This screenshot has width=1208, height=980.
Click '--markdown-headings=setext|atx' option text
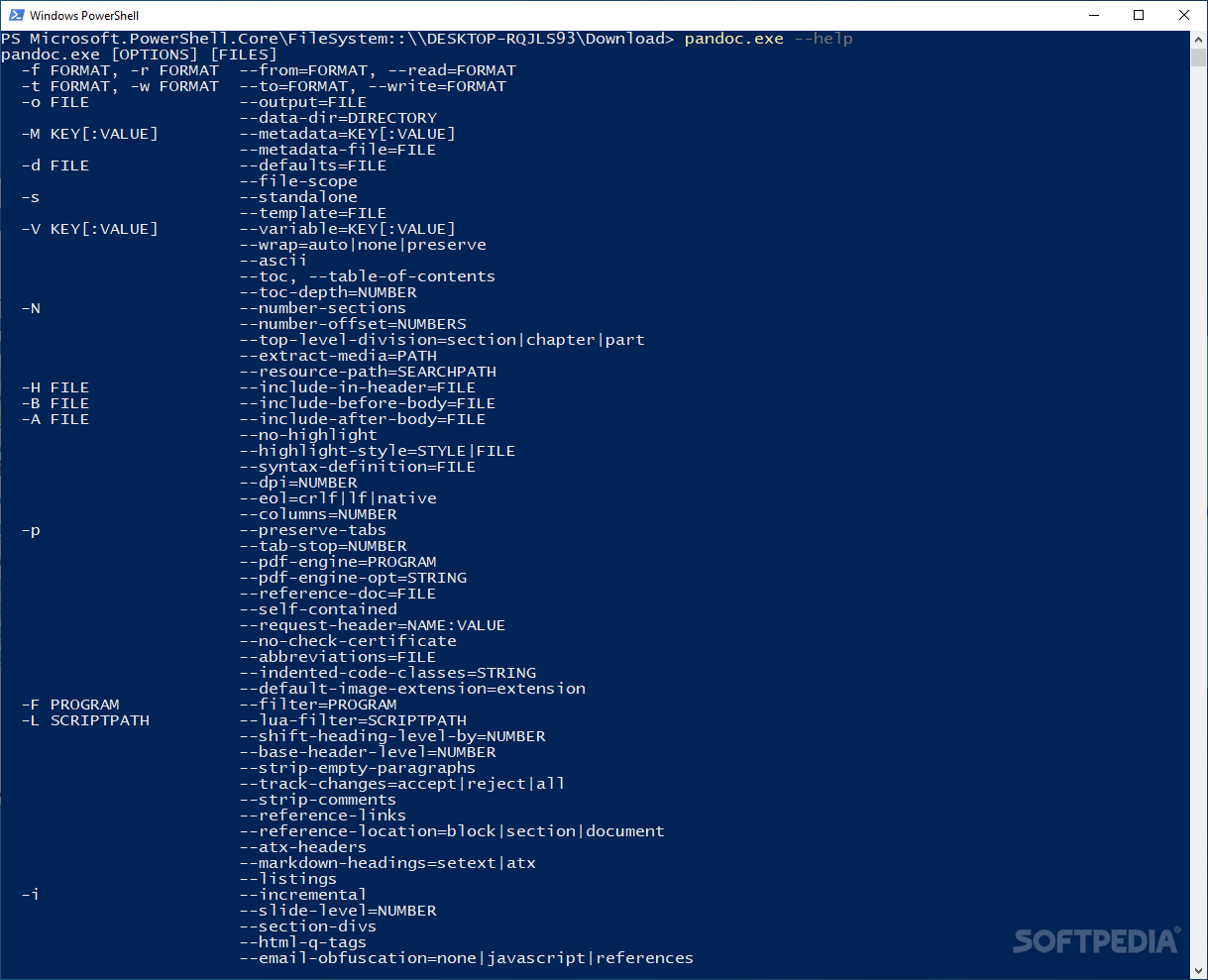click(387, 863)
